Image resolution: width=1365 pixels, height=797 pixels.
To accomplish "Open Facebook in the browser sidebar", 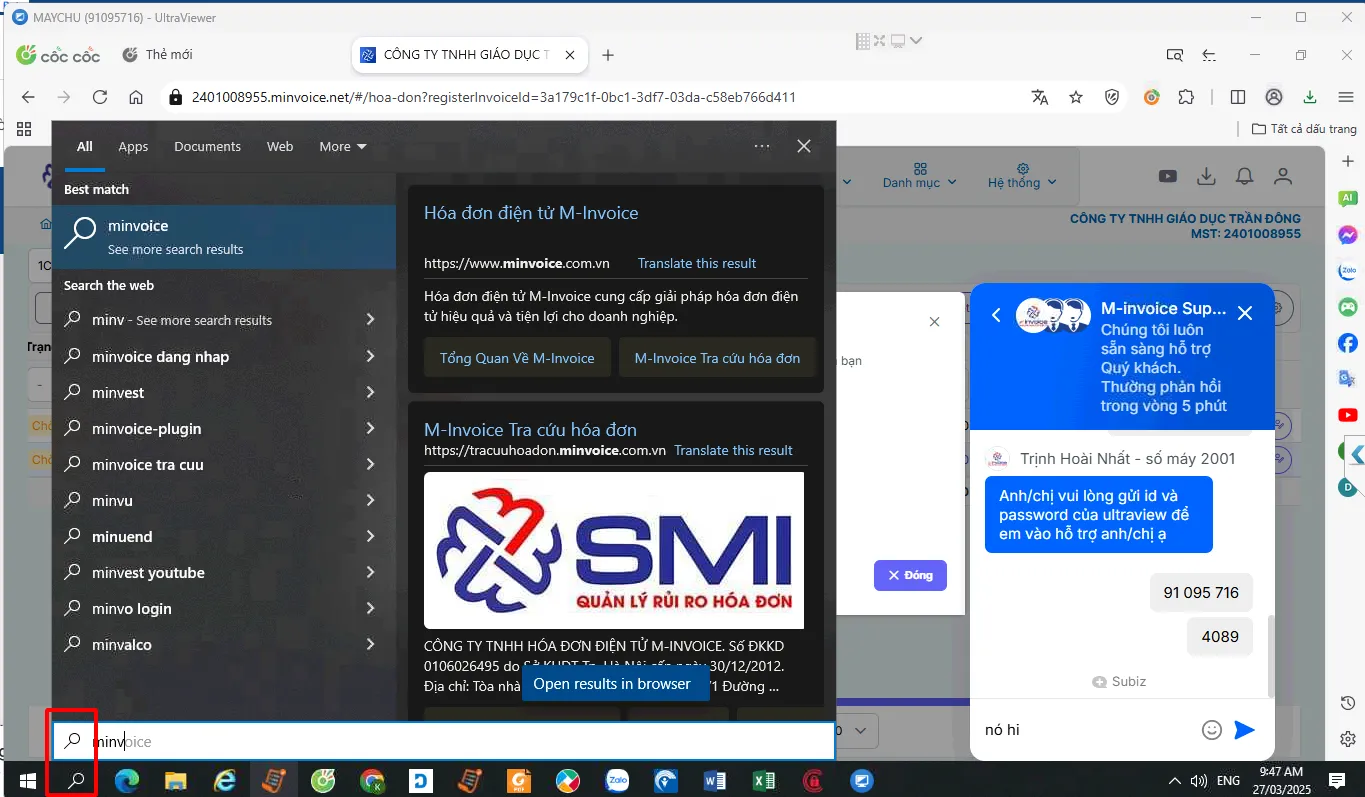I will click(1348, 343).
